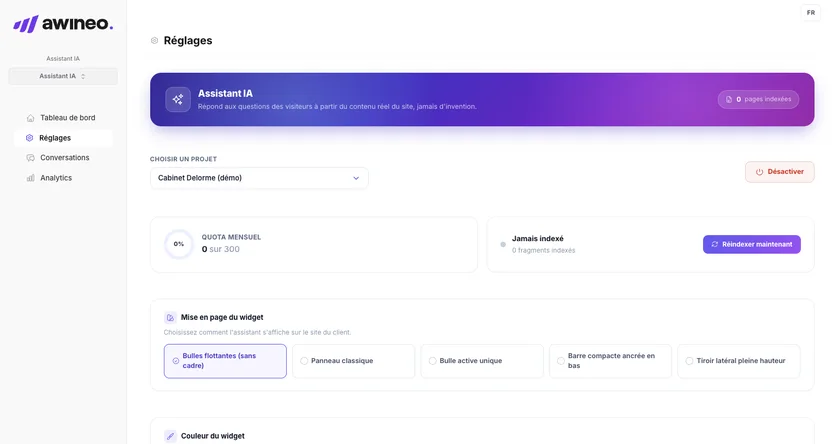The height and width of the screenshot is (444, 832).
Task: Click the Assistant IA banner title
Action: [225, 93]
